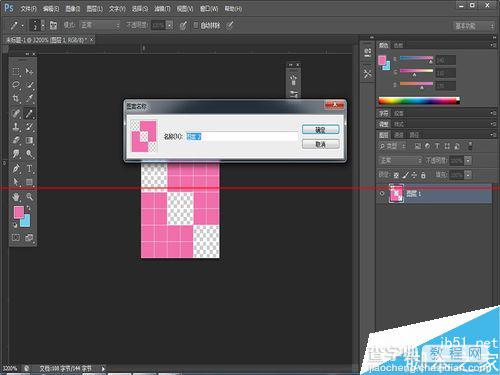This screenshot has width=500, height=375.
Task: Toggle visibility of layer 图层 1
Action: [x=382, y=193]
